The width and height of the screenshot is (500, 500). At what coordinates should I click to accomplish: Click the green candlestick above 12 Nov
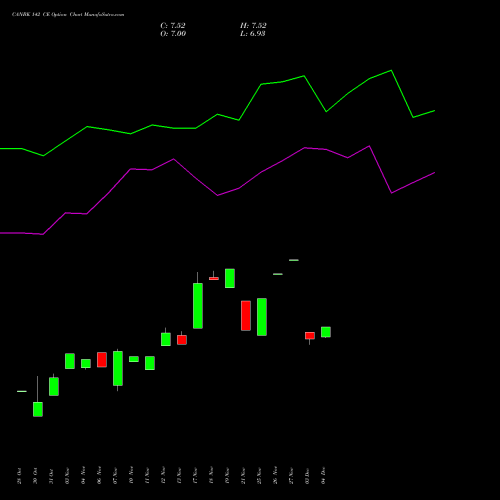click(166, 339)
